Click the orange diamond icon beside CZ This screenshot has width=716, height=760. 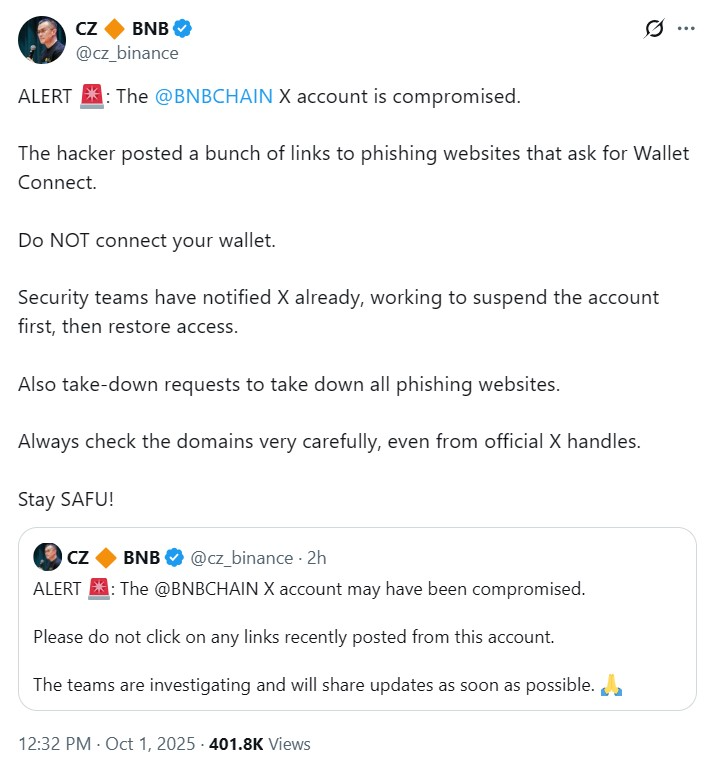115,28
